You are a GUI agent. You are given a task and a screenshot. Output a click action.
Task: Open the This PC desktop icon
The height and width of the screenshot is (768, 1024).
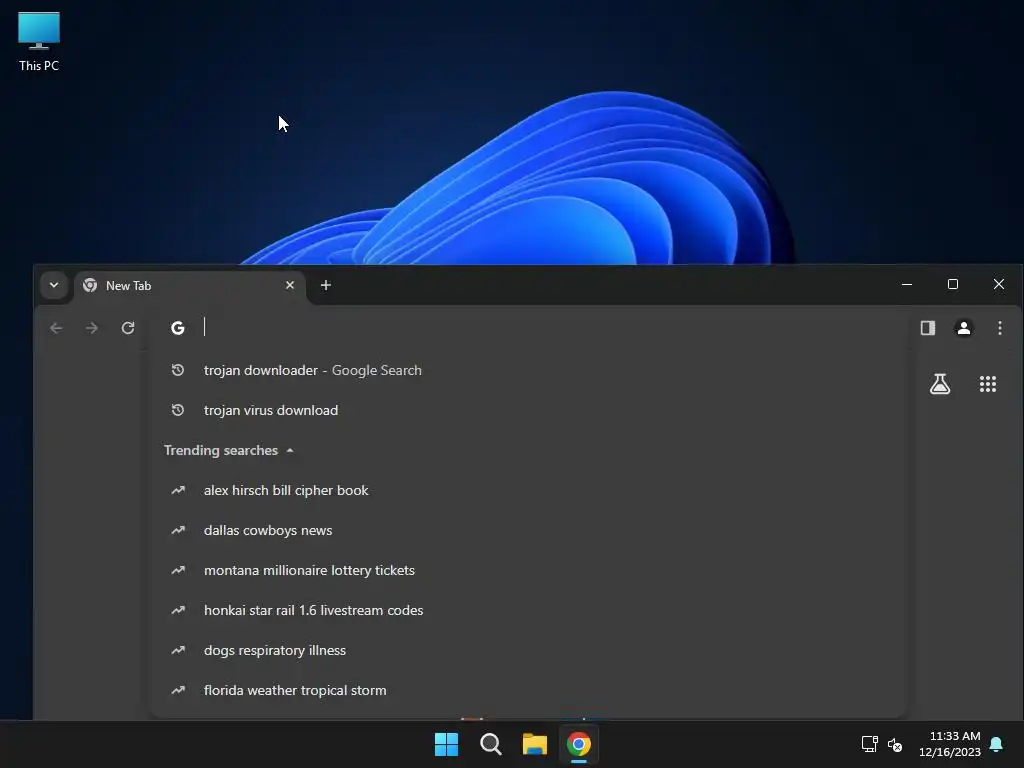tap(39, 42)
